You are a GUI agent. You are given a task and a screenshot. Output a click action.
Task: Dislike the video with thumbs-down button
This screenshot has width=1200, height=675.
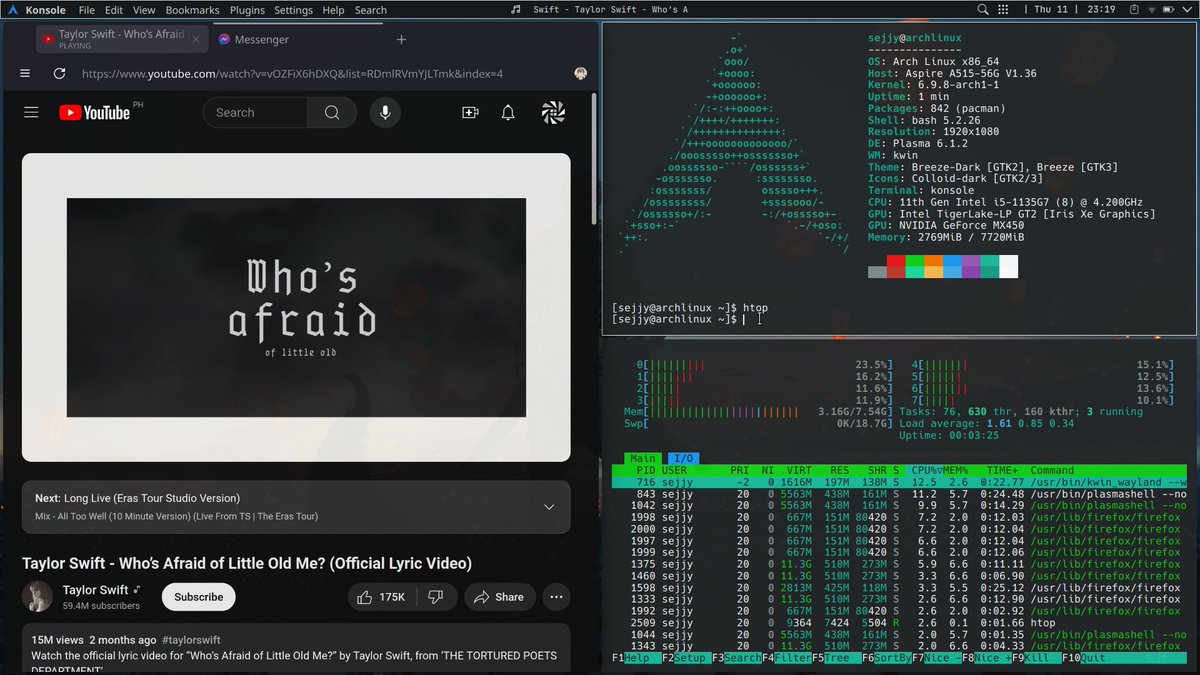(435, 597)
